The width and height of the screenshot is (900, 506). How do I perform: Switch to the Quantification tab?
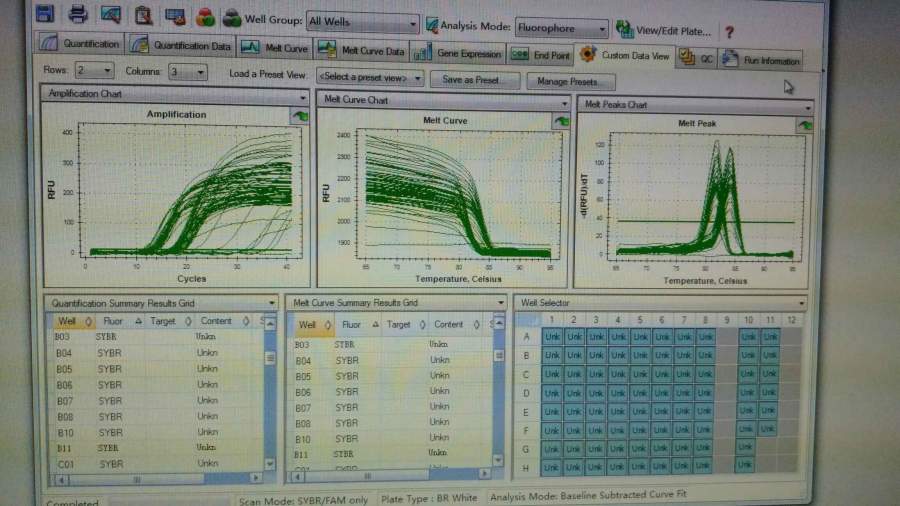79,44
